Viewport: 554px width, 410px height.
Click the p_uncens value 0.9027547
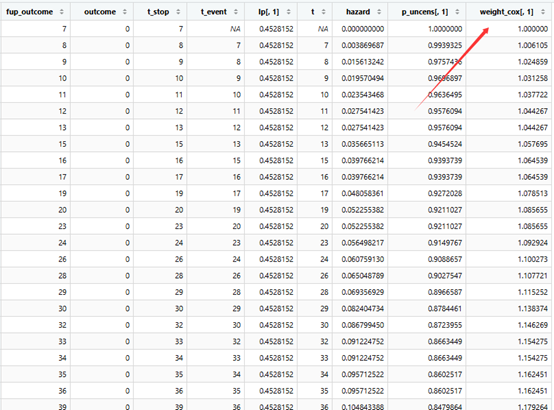pyautogui.click(x=445, y=276)
